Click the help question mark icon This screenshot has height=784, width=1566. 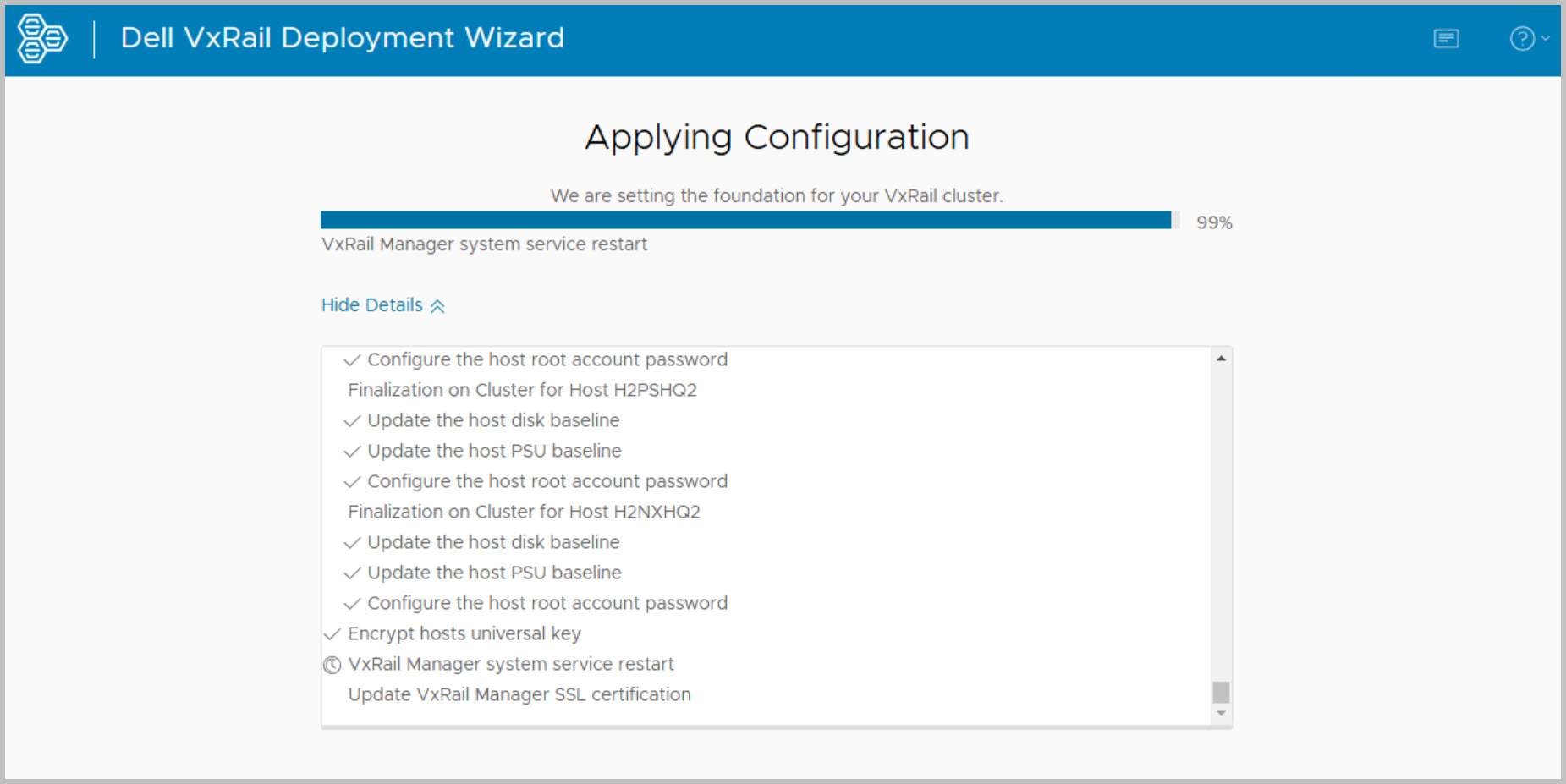click(x=1521, y=38)
